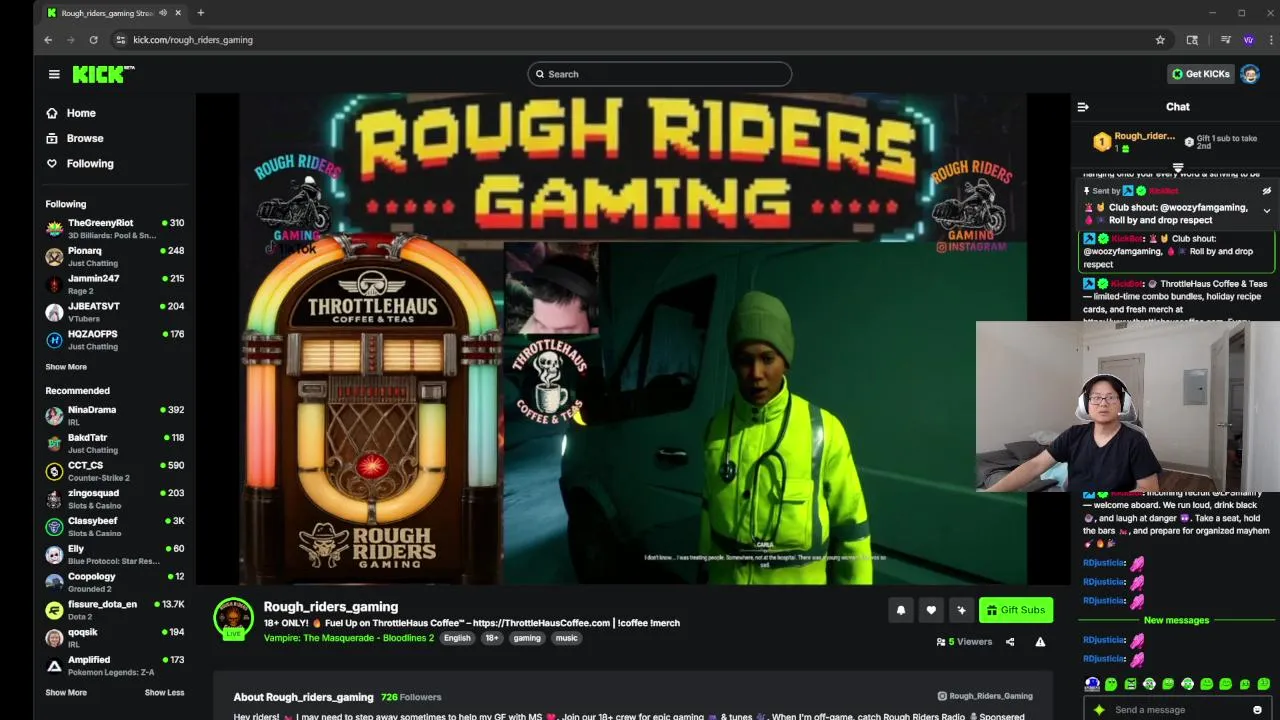
Task: Open Elly recommended channel
Action: (115, 554)
